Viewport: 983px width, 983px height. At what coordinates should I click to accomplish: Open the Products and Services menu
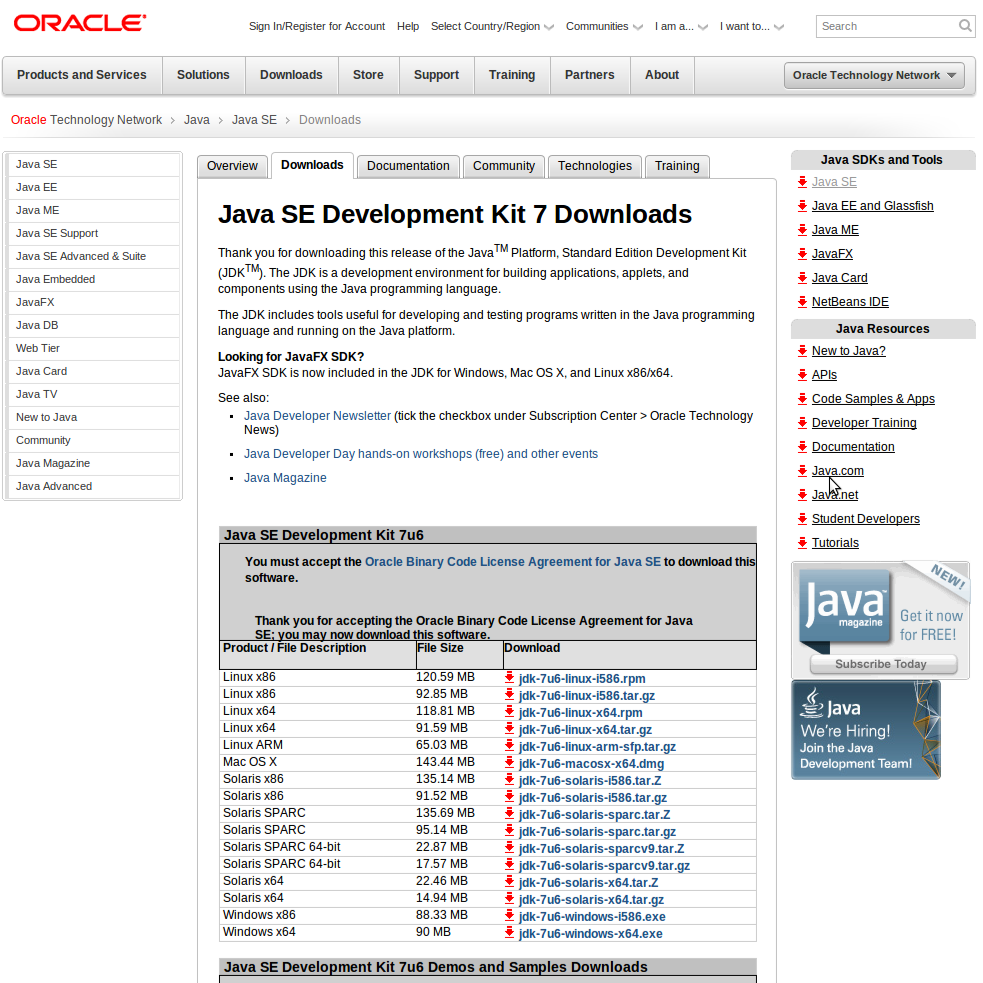81,75
